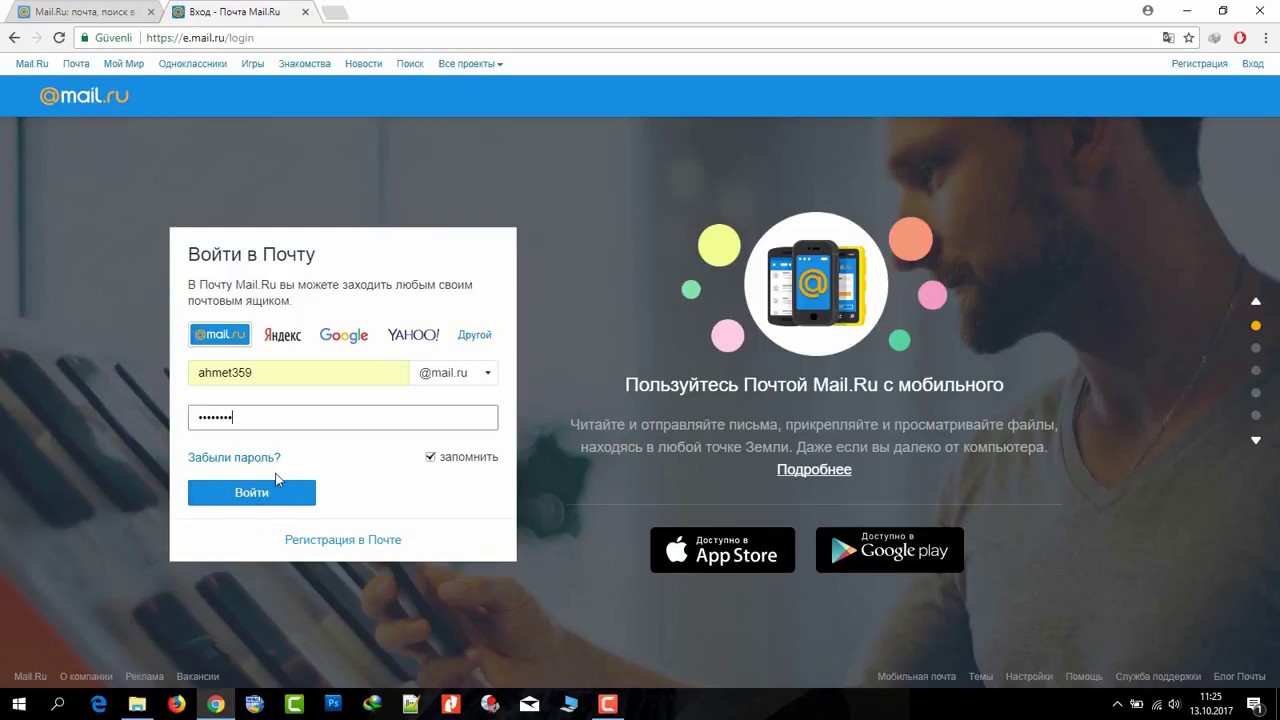
Task: Launch Microsoft Edge from taskbar
Action: pos(98,704)
